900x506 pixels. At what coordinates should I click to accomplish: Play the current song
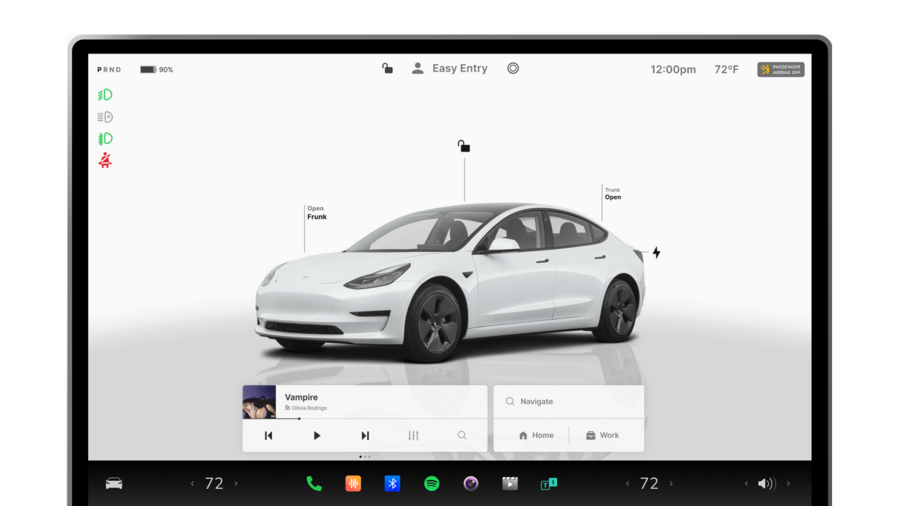(x=317, y=435)
